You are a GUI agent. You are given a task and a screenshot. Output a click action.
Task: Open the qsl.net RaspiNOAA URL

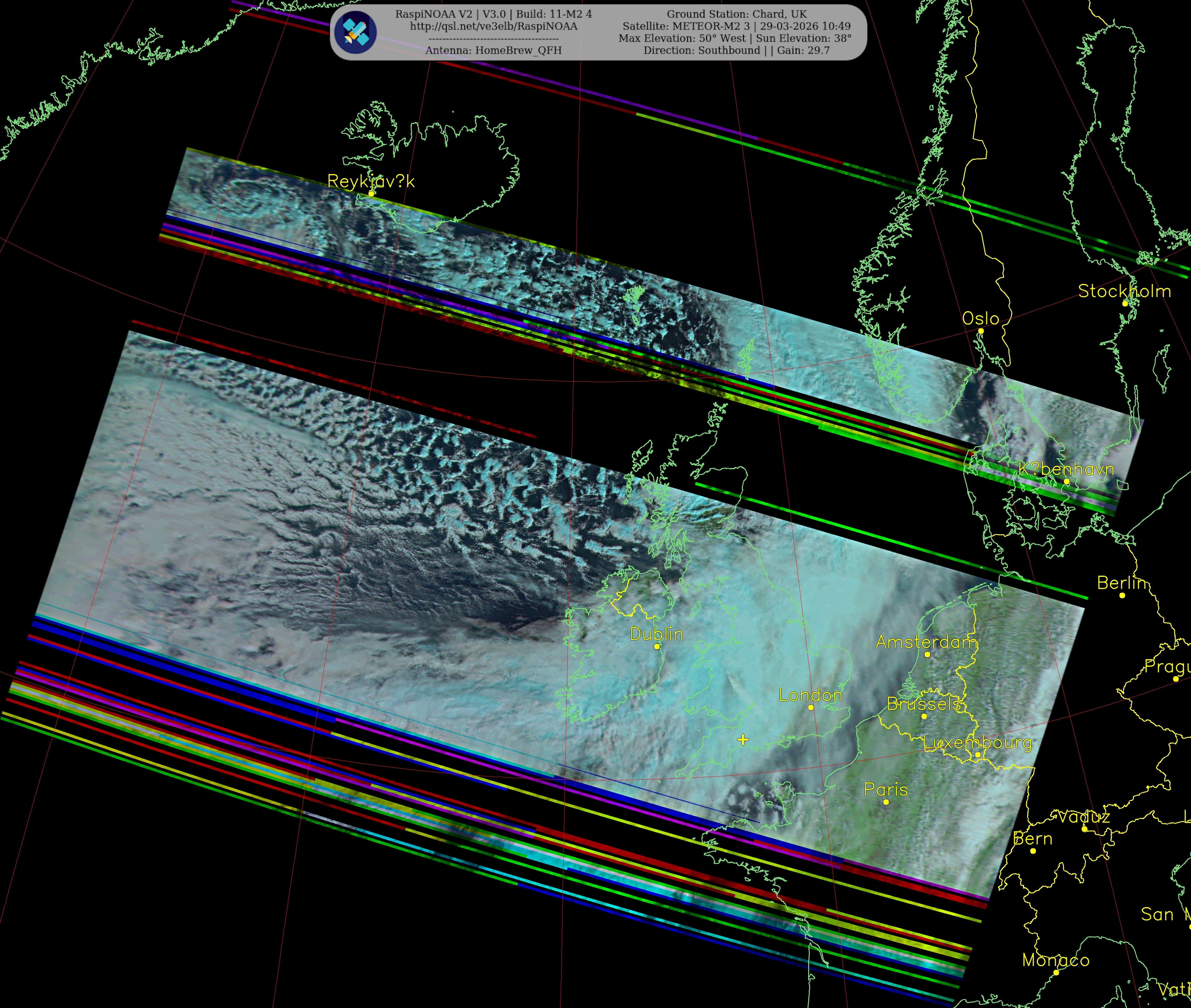point(494,26)
